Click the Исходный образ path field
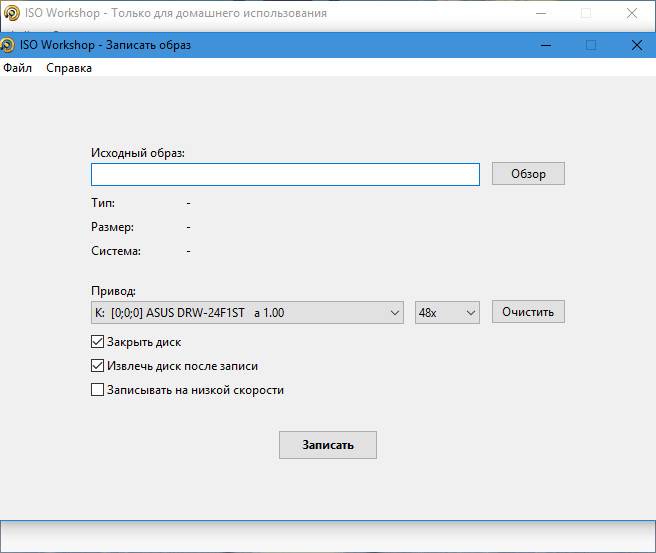The image size is (656, 553). tap(285, 174)
